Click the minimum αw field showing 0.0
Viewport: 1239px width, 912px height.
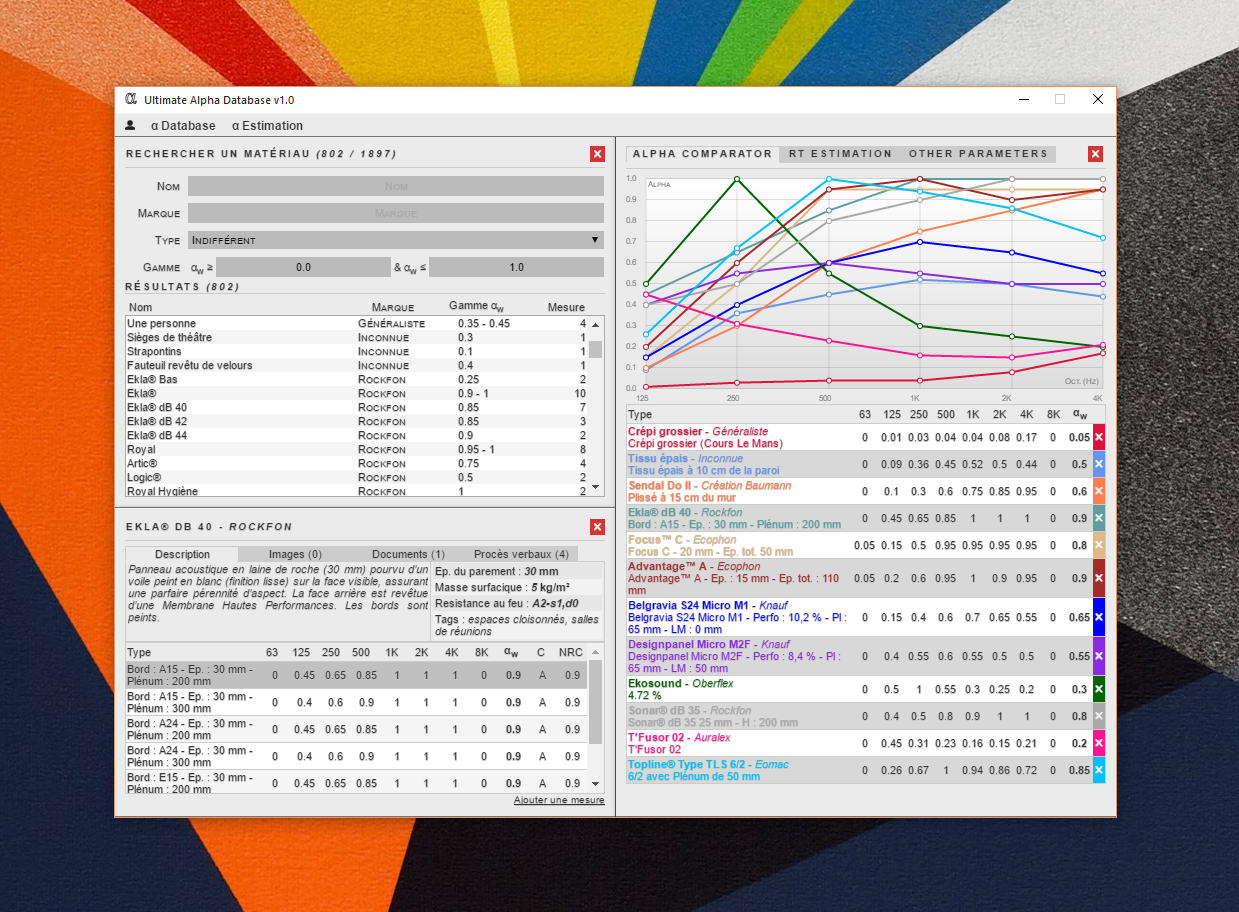(x=303, y=267)
